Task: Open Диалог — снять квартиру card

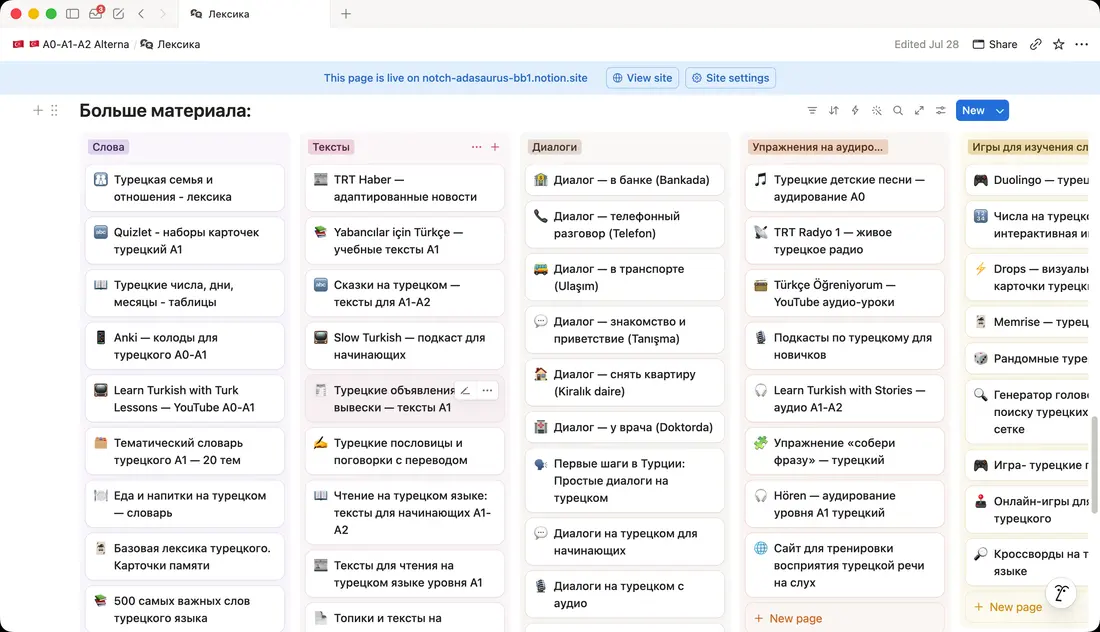Action: point(624,382)
